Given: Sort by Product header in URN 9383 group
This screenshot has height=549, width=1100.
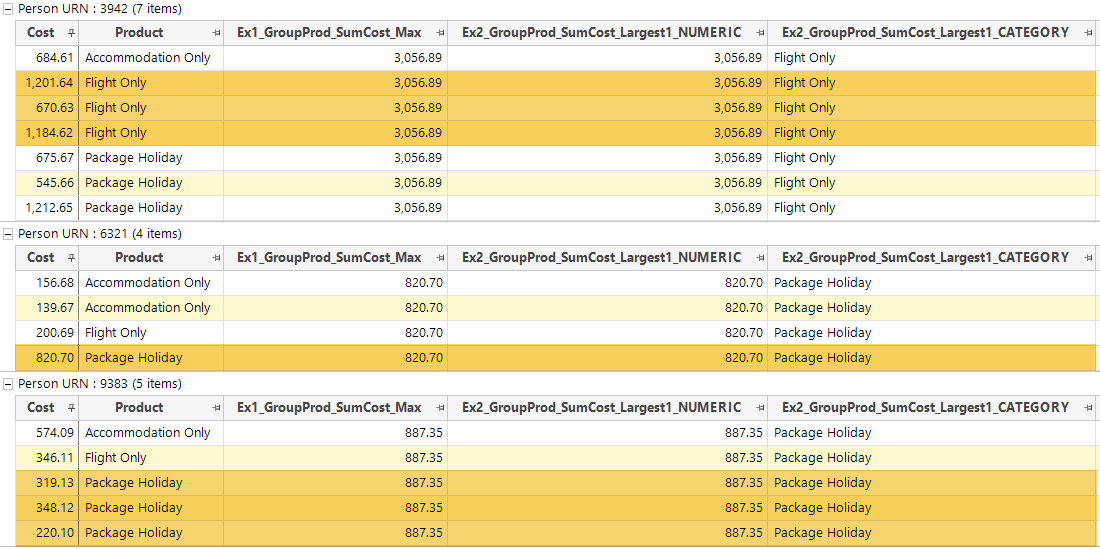Looking at the screenshot, I should (x=139, y=407).
